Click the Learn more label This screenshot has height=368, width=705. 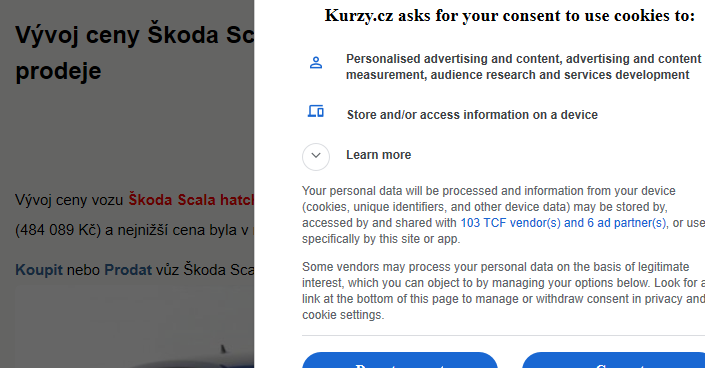click(379, 155)
